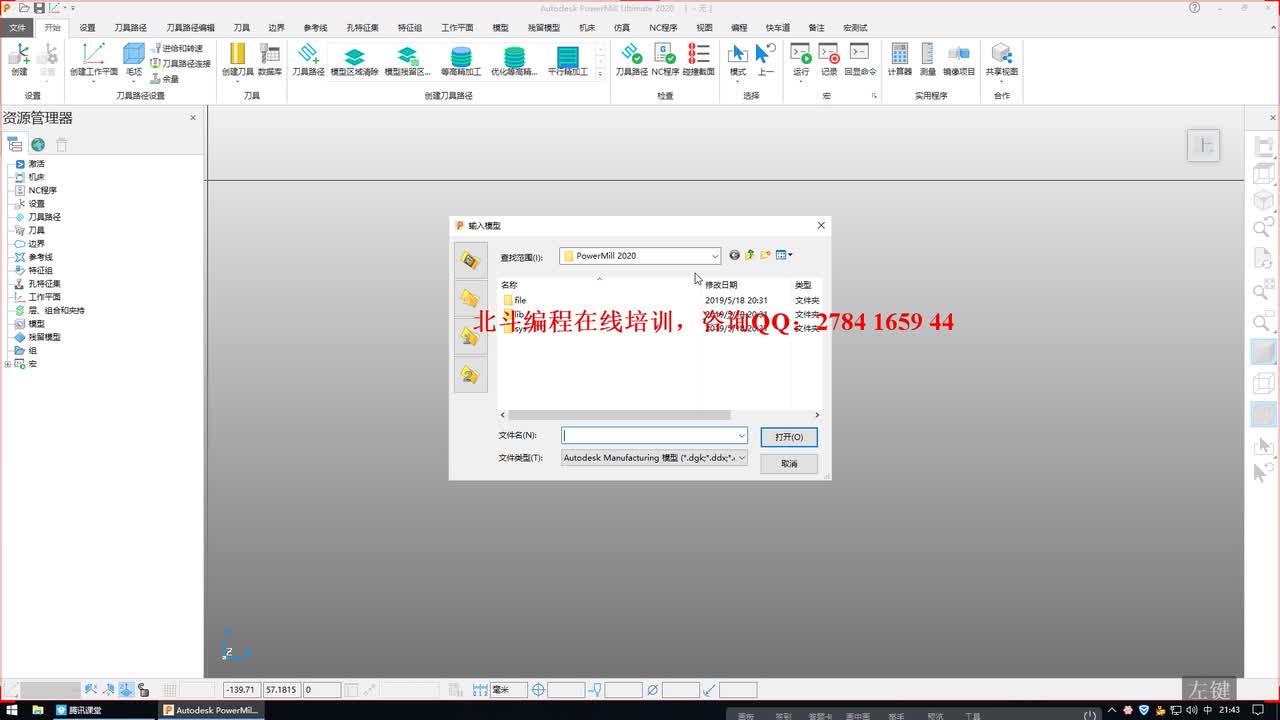The width and height of the screenshot is (1280, 720).
Task: Switch to the 工作平面 ribbon tab
Action: pos(457,28)
